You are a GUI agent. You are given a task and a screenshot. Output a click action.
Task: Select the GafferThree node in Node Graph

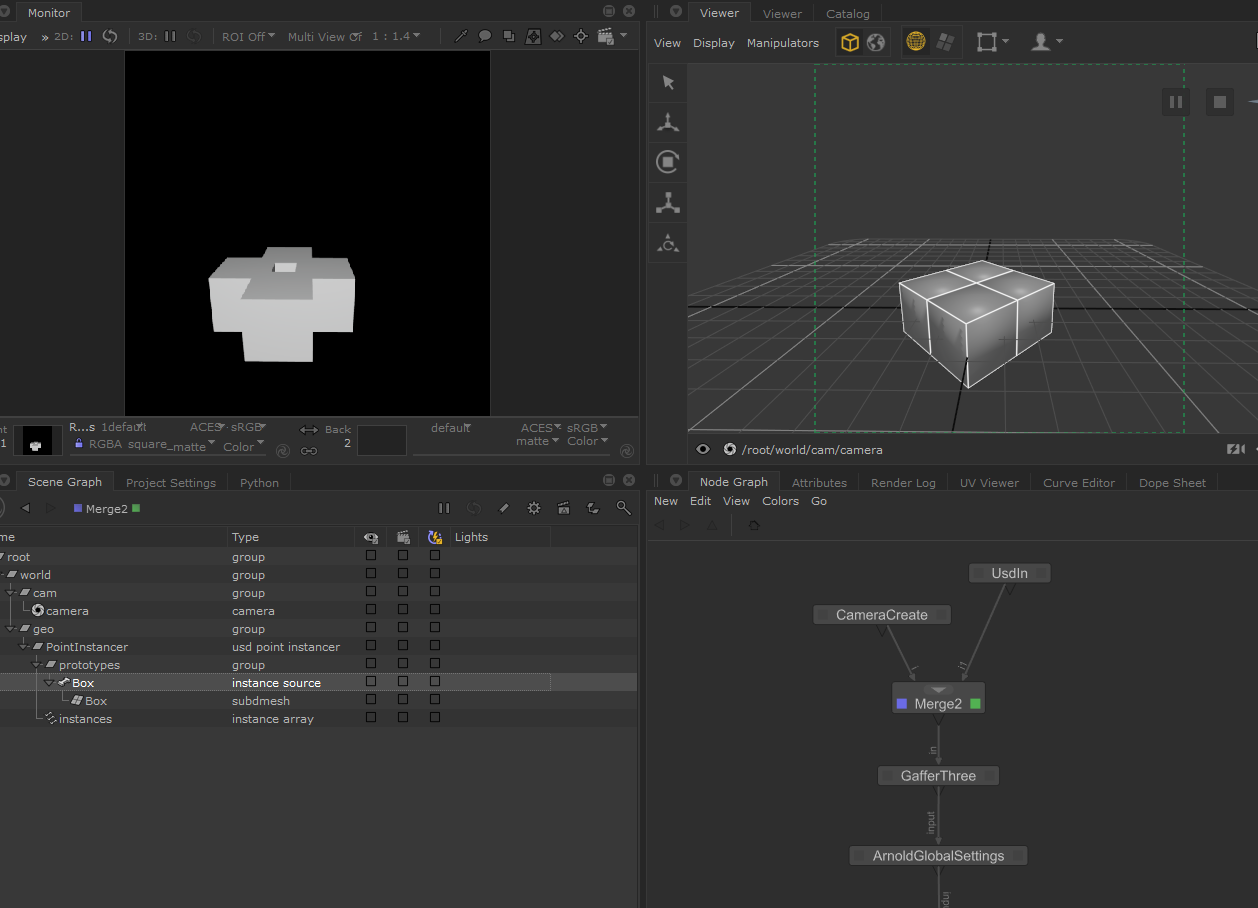(x=937, y=775)
